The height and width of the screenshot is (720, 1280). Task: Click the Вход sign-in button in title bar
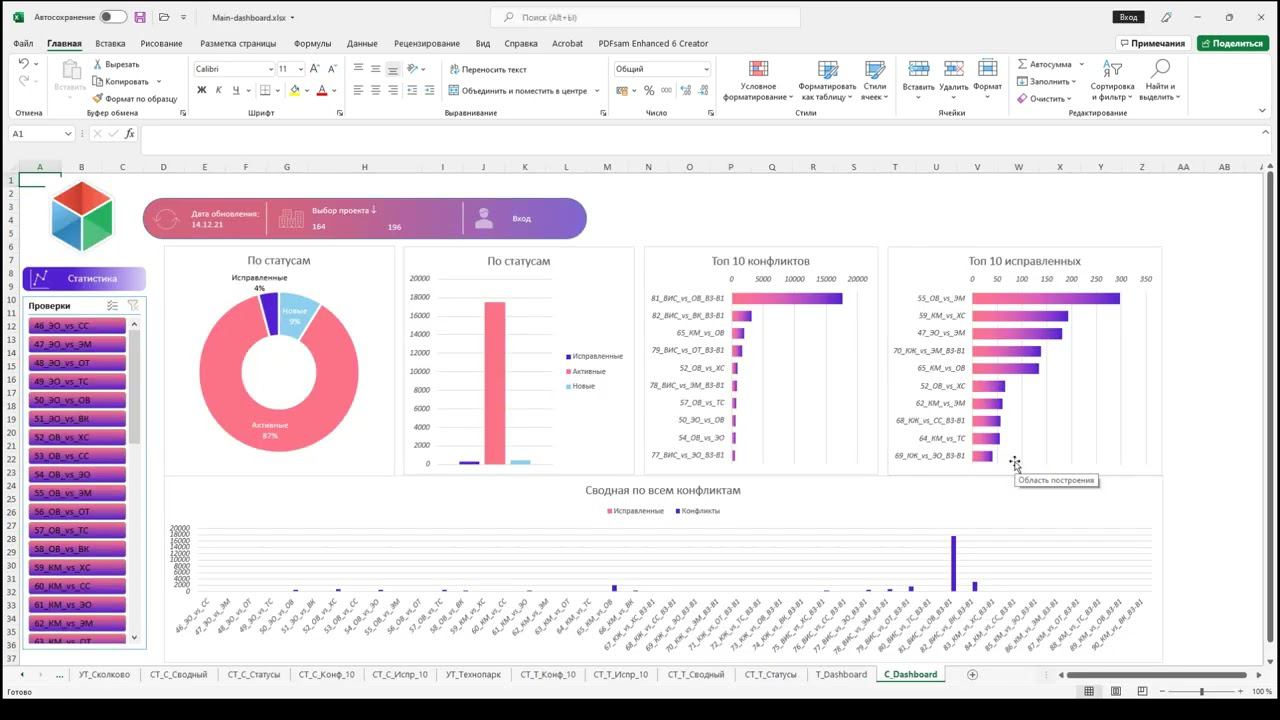click(x=1128, y=17)
